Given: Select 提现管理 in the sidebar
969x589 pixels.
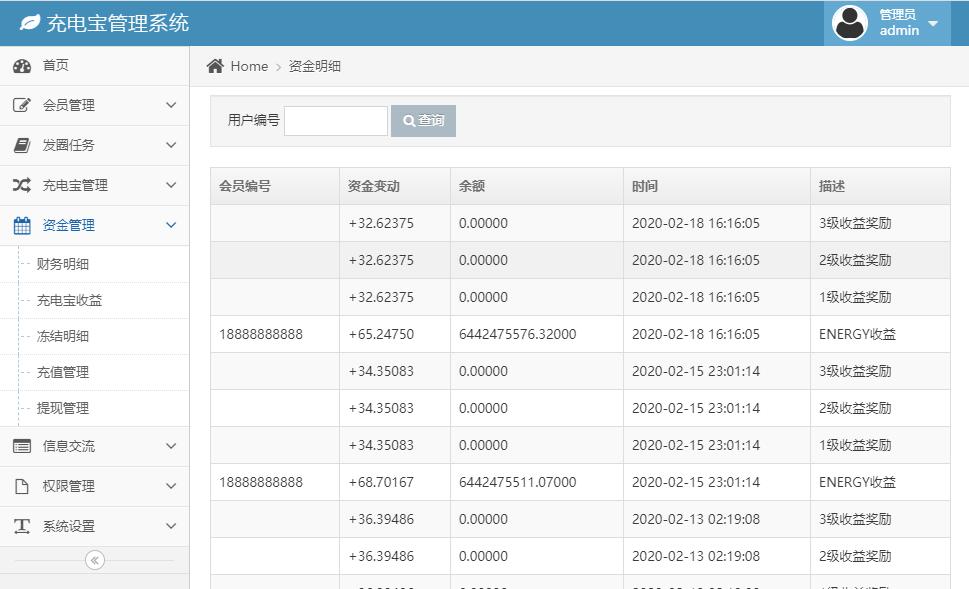Looking at the screenshot, I should (x=63, y=408).
